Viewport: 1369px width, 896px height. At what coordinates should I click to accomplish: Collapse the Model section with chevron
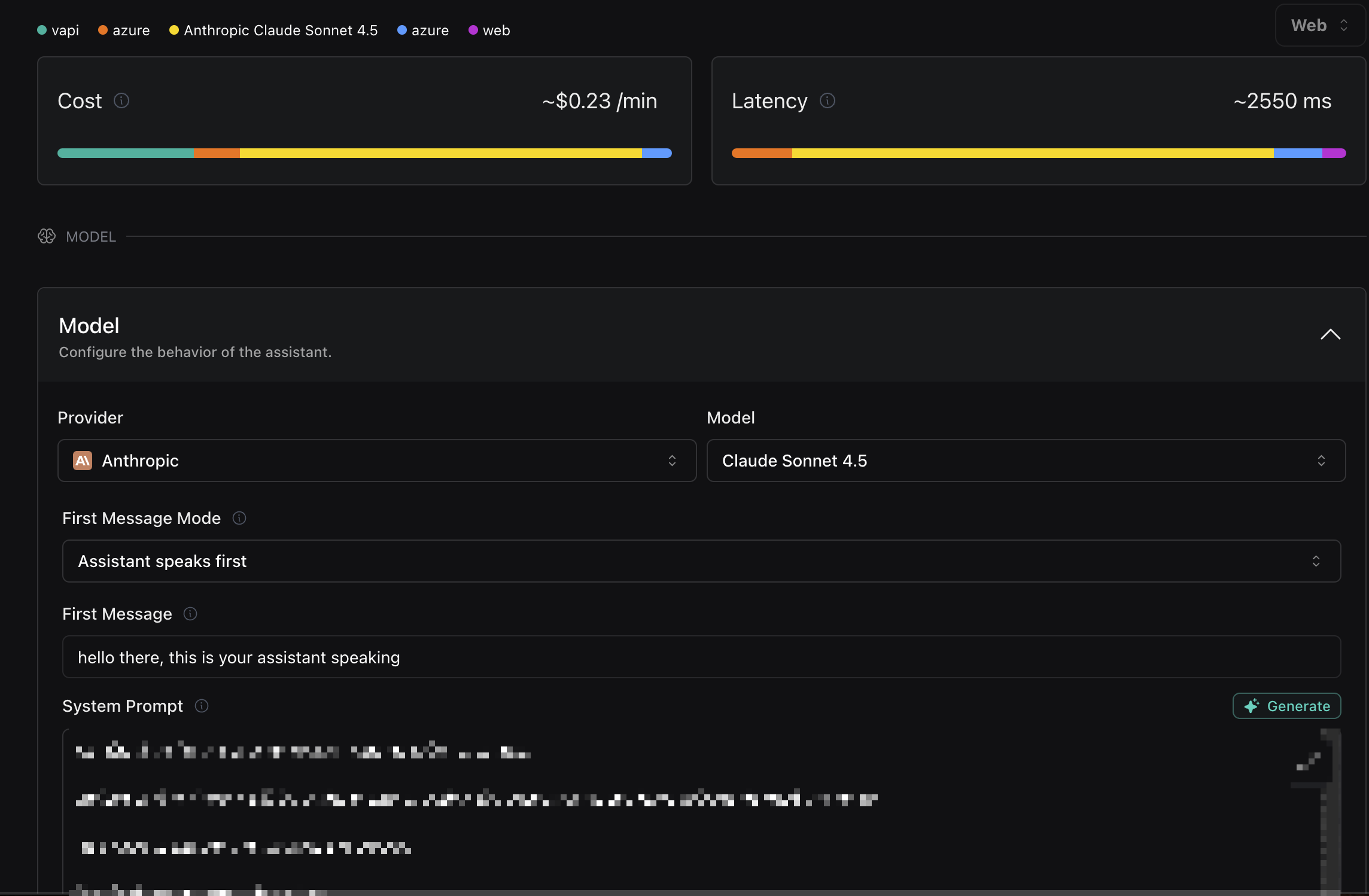click(x=1330, y=334)
